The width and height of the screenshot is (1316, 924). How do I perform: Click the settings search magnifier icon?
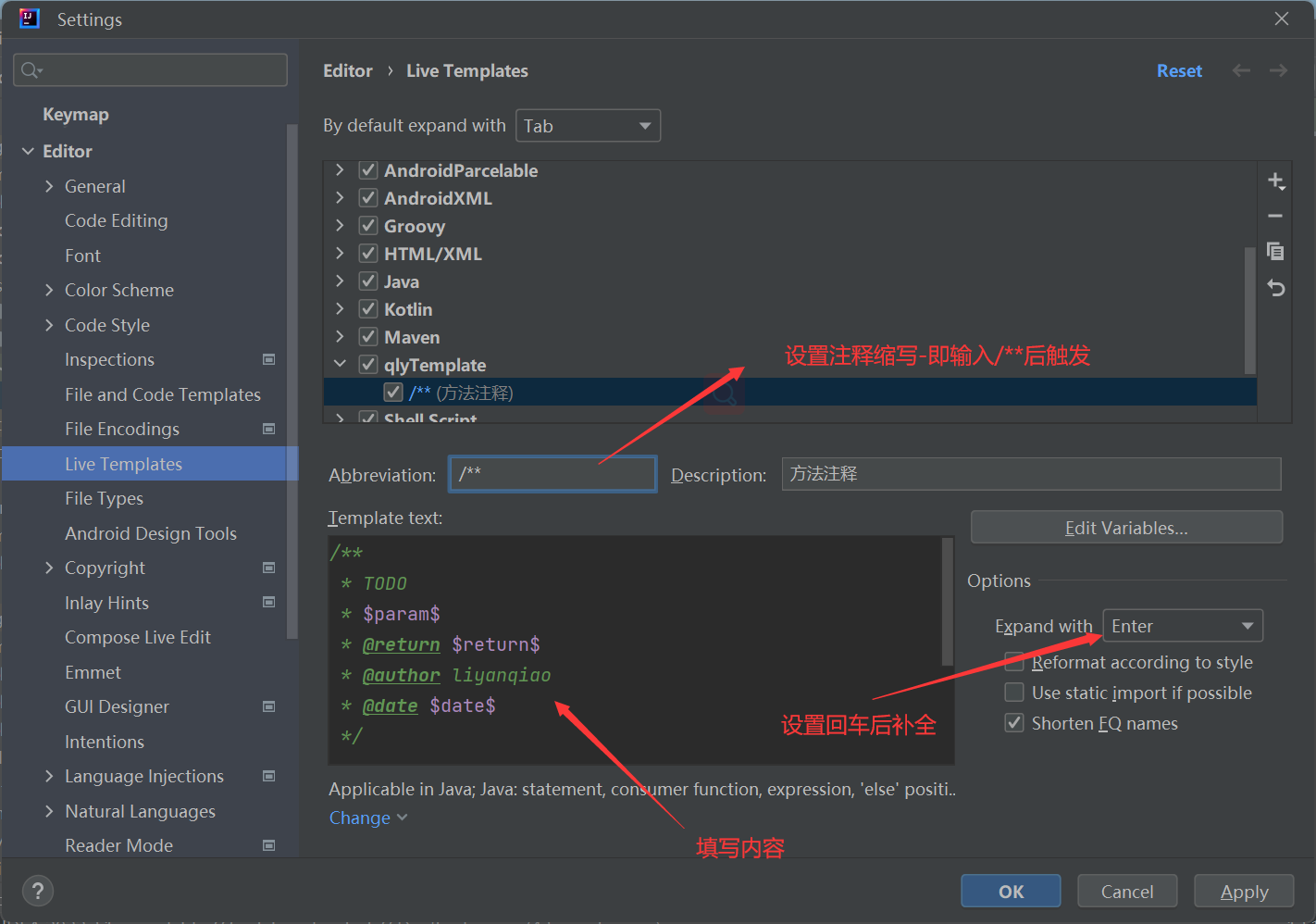31,70
